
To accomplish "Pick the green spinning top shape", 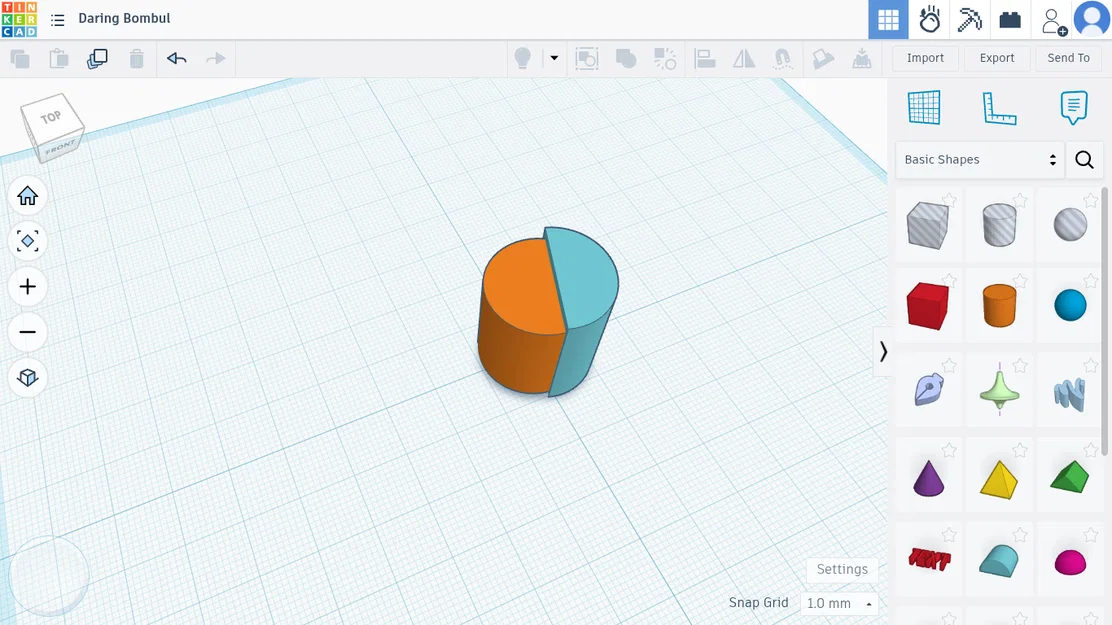I will [x=999, y=389].
